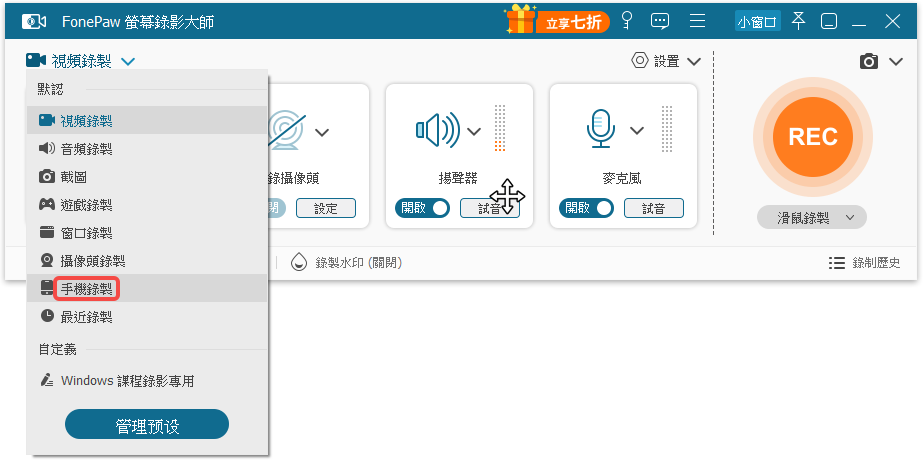Toggle the 揚聲器 開啟 switch

pos(422,208)
